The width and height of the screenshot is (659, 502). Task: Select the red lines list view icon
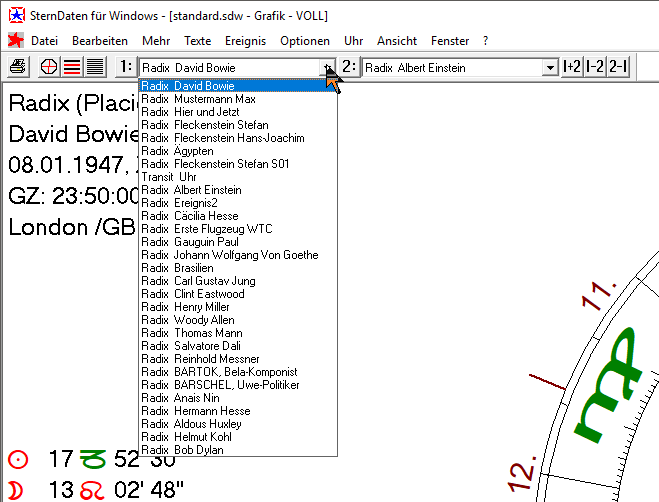(x=72, y=66)
